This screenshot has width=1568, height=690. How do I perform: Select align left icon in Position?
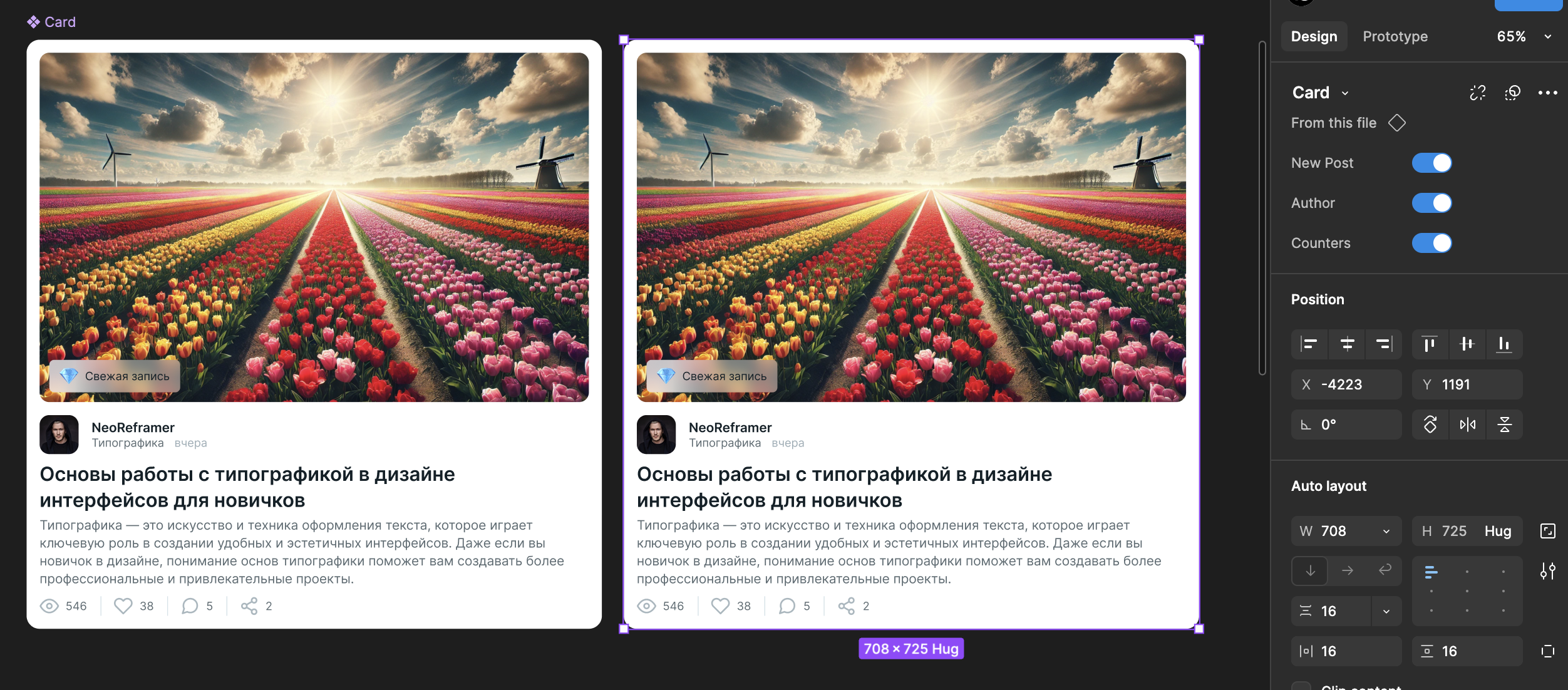click(1309, 344)
